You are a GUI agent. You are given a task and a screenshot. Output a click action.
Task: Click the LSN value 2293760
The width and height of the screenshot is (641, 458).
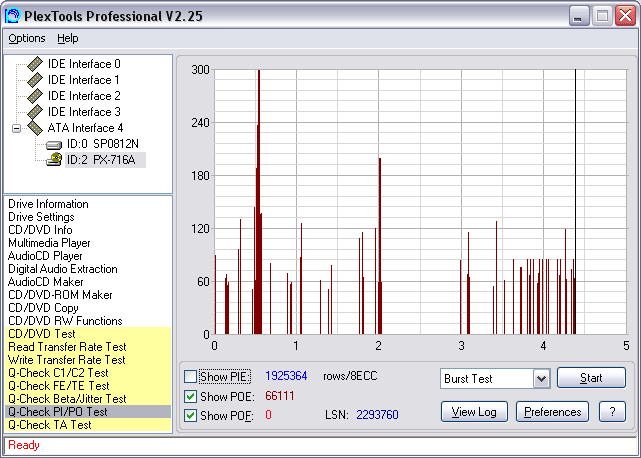click(x=377, y=415)
